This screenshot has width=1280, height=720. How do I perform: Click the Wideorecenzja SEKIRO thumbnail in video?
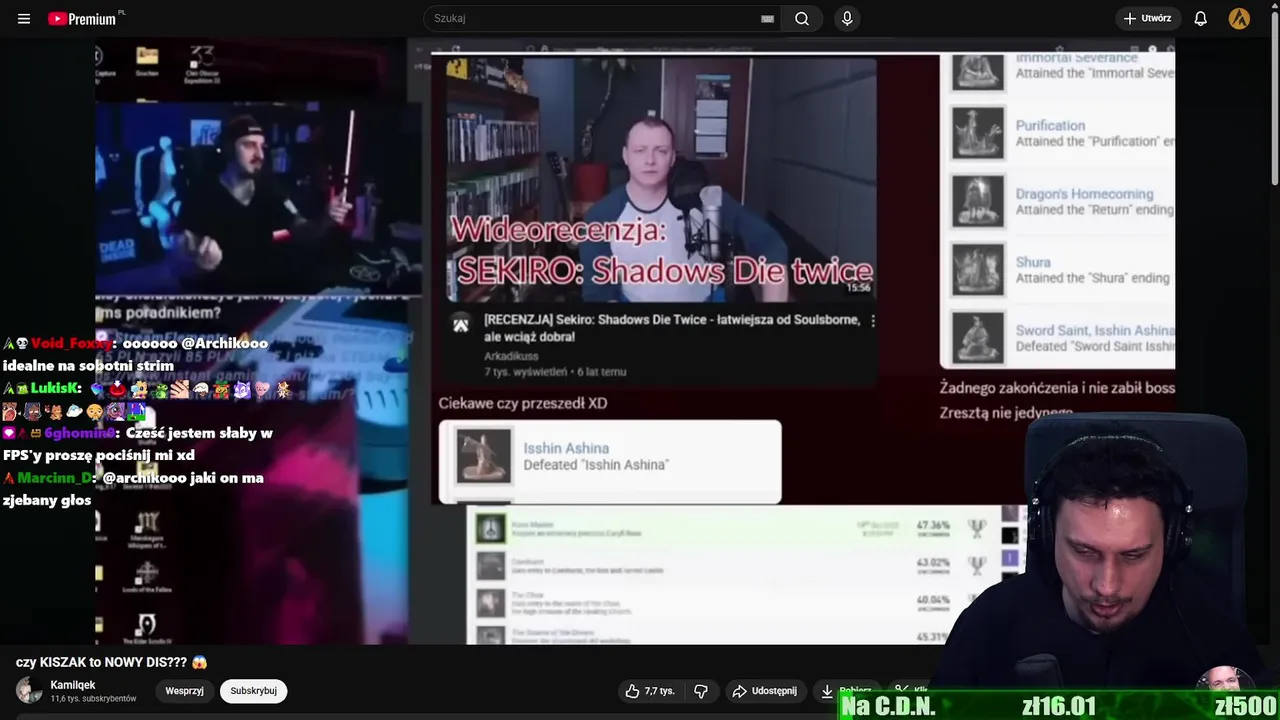[x=661, y=178]
